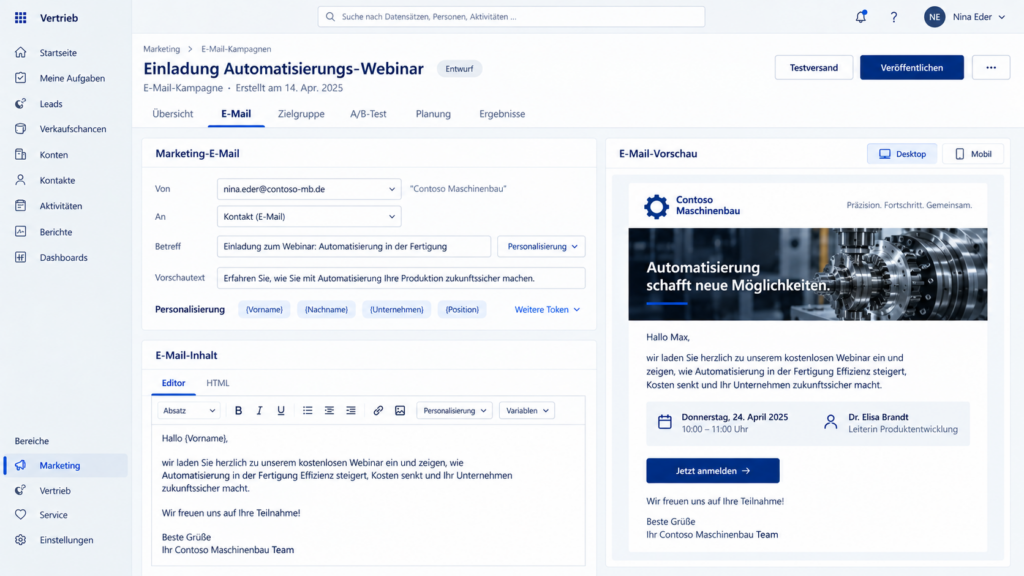Click into the email body editor
This screenshot has width=1024, height=576.
pos(368,494)
